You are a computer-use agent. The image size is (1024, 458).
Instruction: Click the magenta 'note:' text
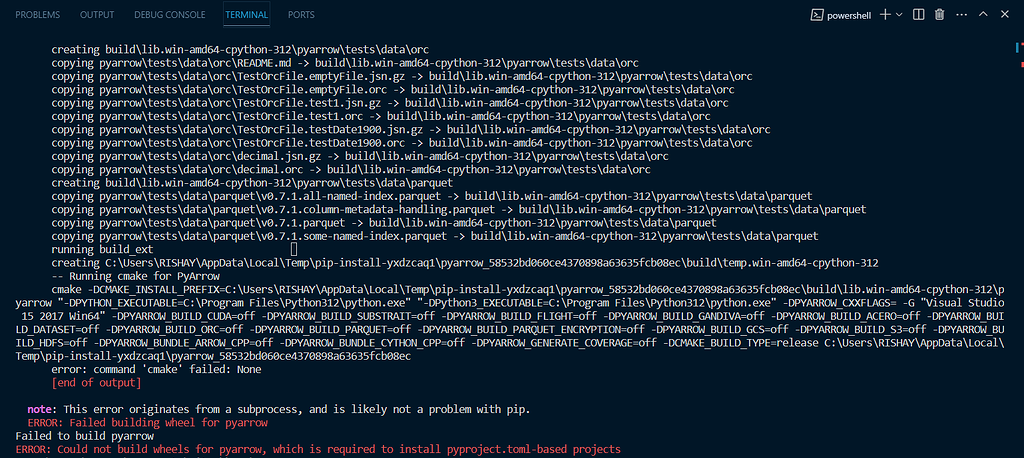[x=42, y=410]
